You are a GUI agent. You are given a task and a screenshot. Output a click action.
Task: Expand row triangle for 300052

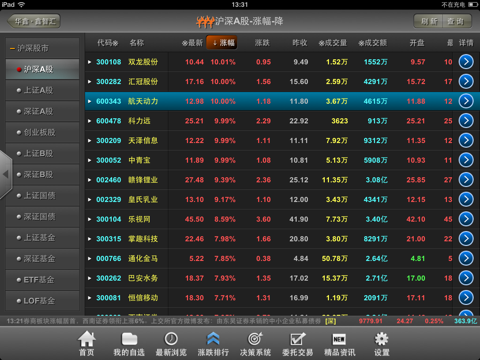click(89, 160)
